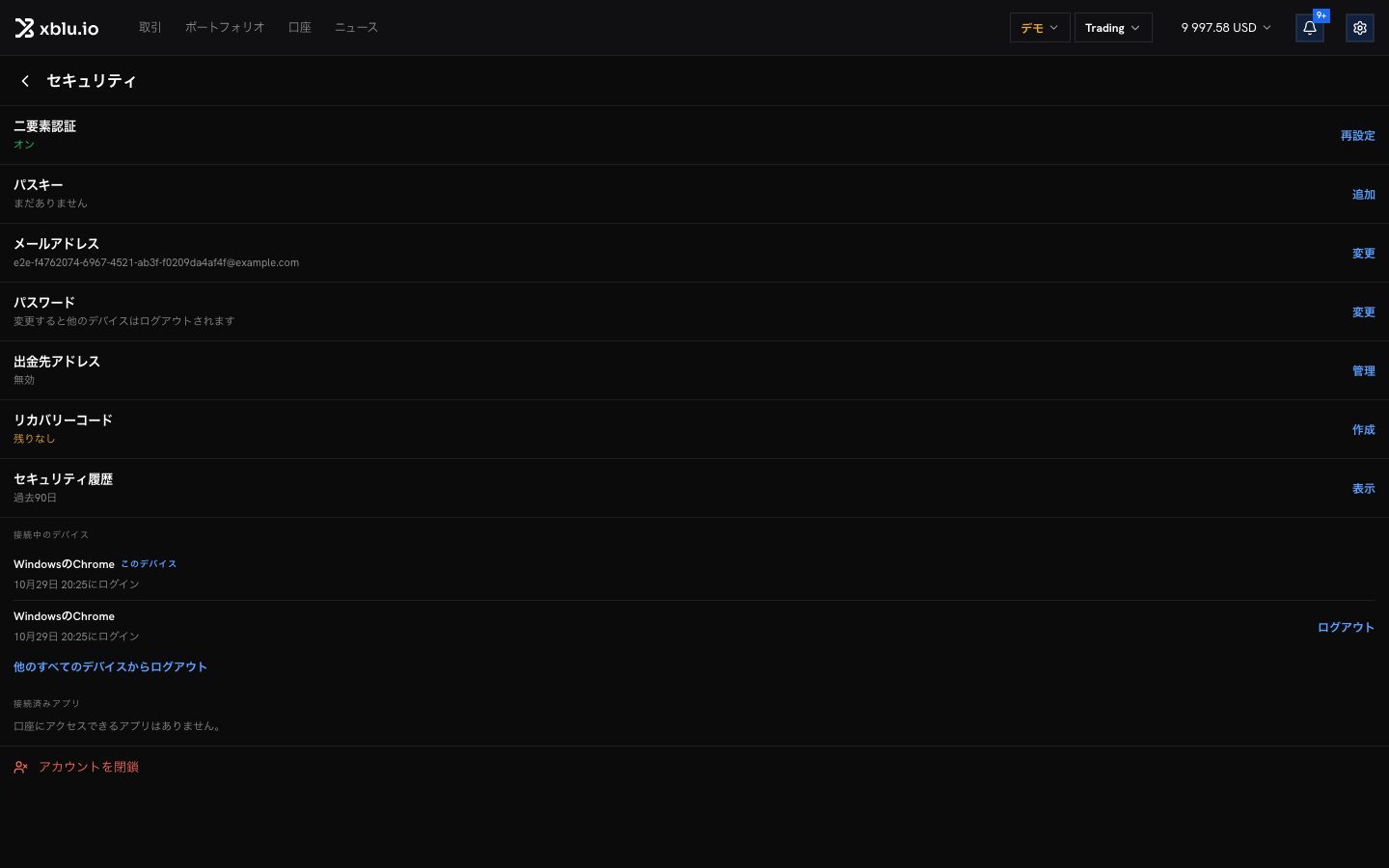Click the 残りなし status text
Viewport: 1389px width, 868px height.
(x=35, y=439)
